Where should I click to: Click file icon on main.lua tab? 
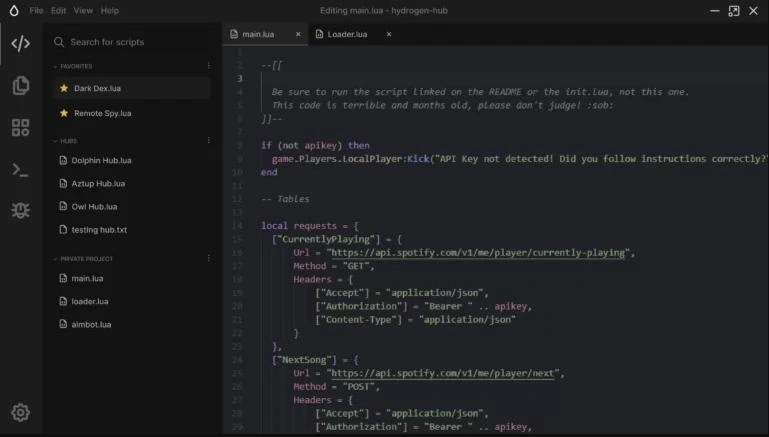[234, 34]
